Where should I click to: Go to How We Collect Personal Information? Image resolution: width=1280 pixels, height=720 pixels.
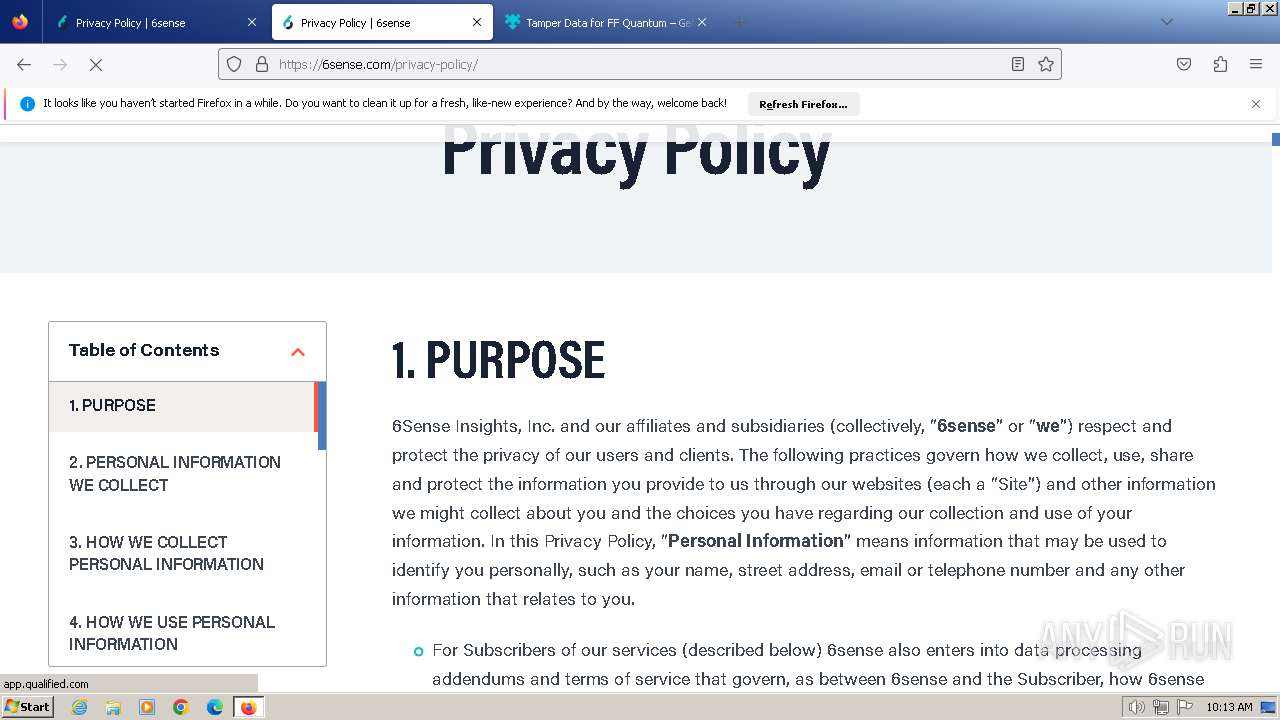pos(166,553)
